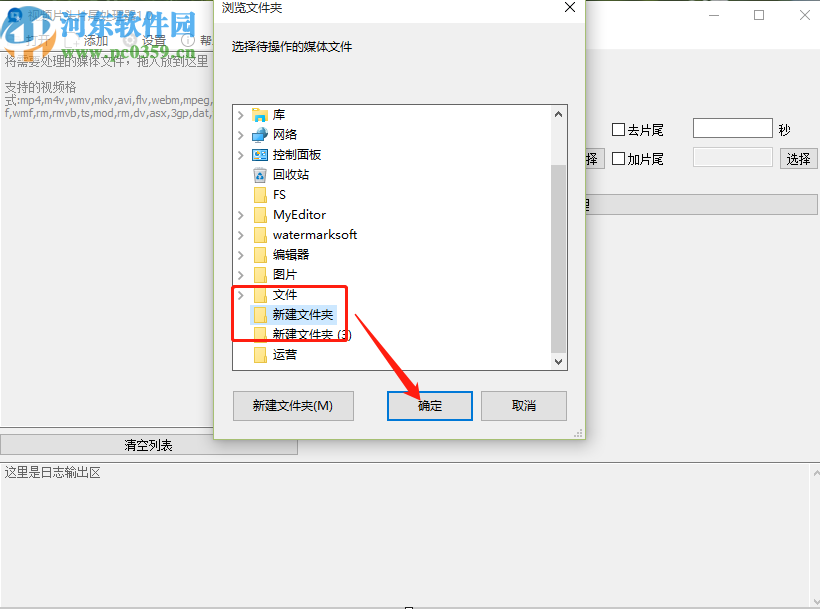Click the 运营 folder icon
820x609 pixels.
260,355
